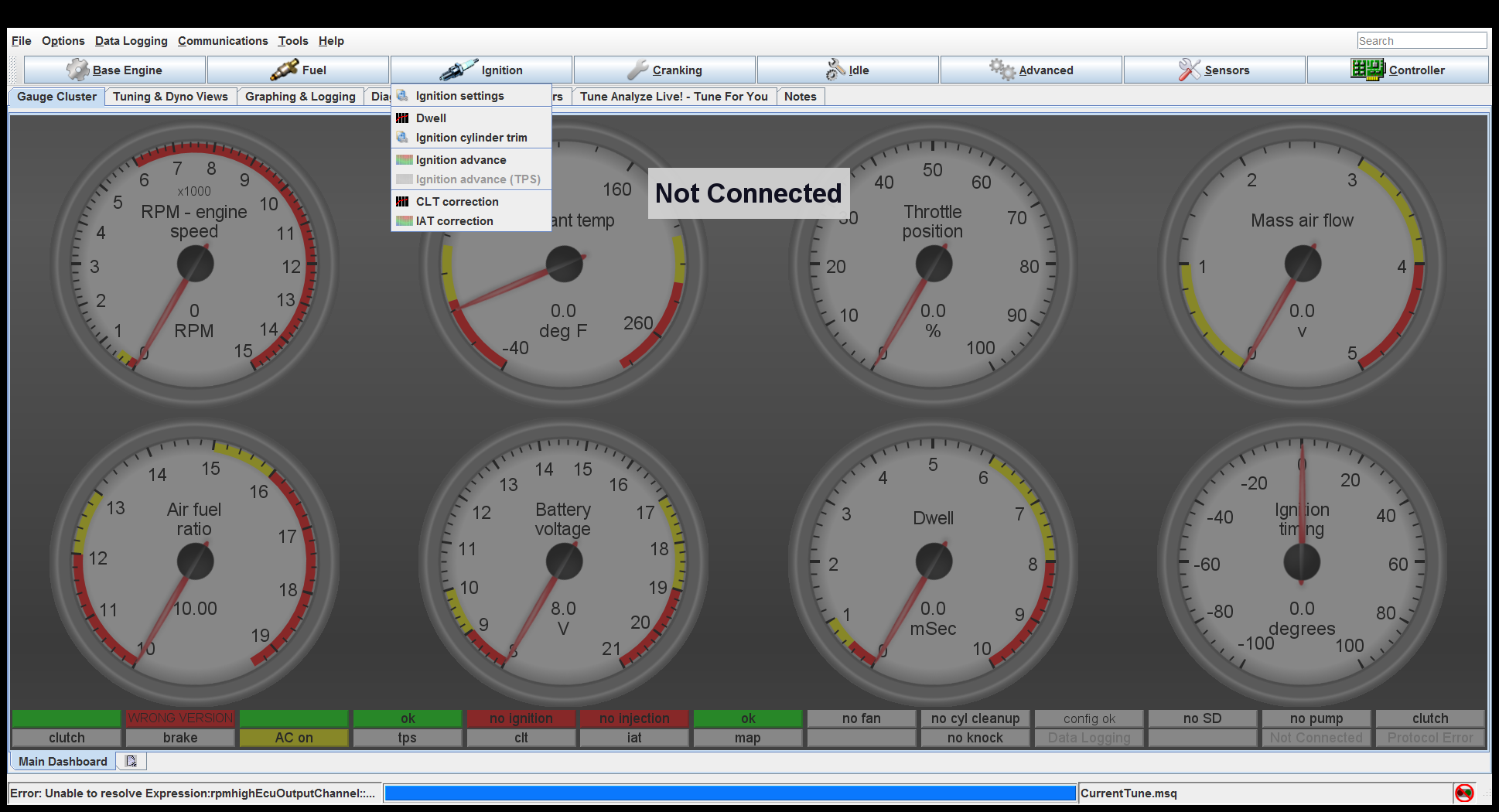Click the Ignition advance table icon

point(404,159)
